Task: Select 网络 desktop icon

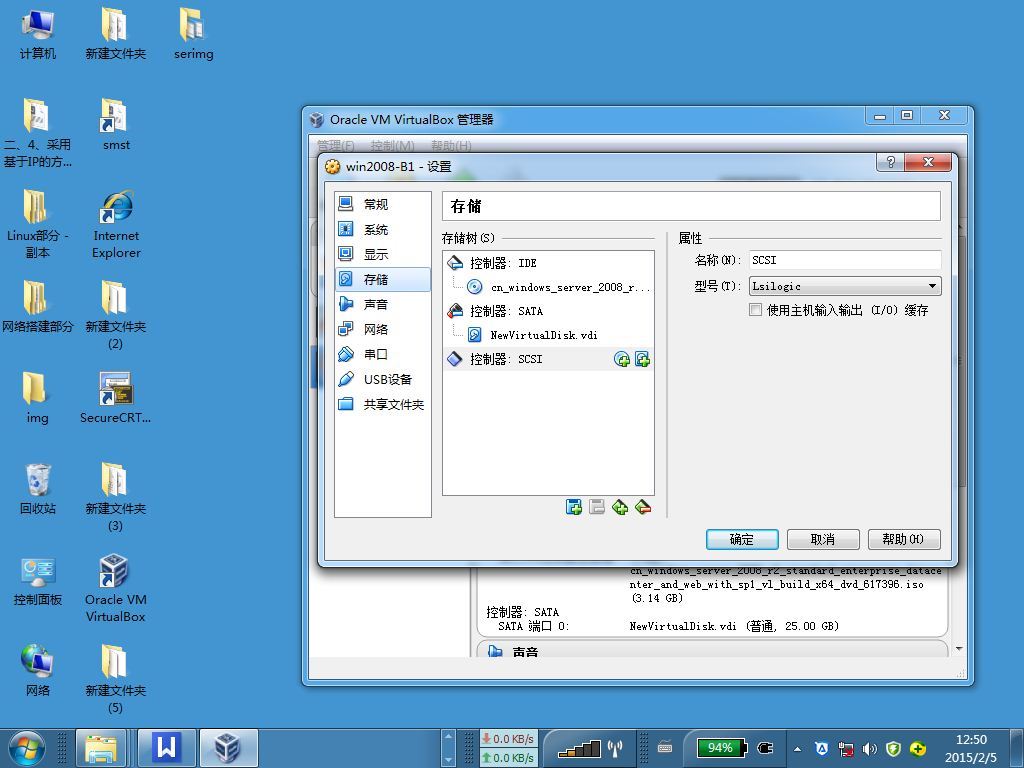Action: (x=37, y=671)
